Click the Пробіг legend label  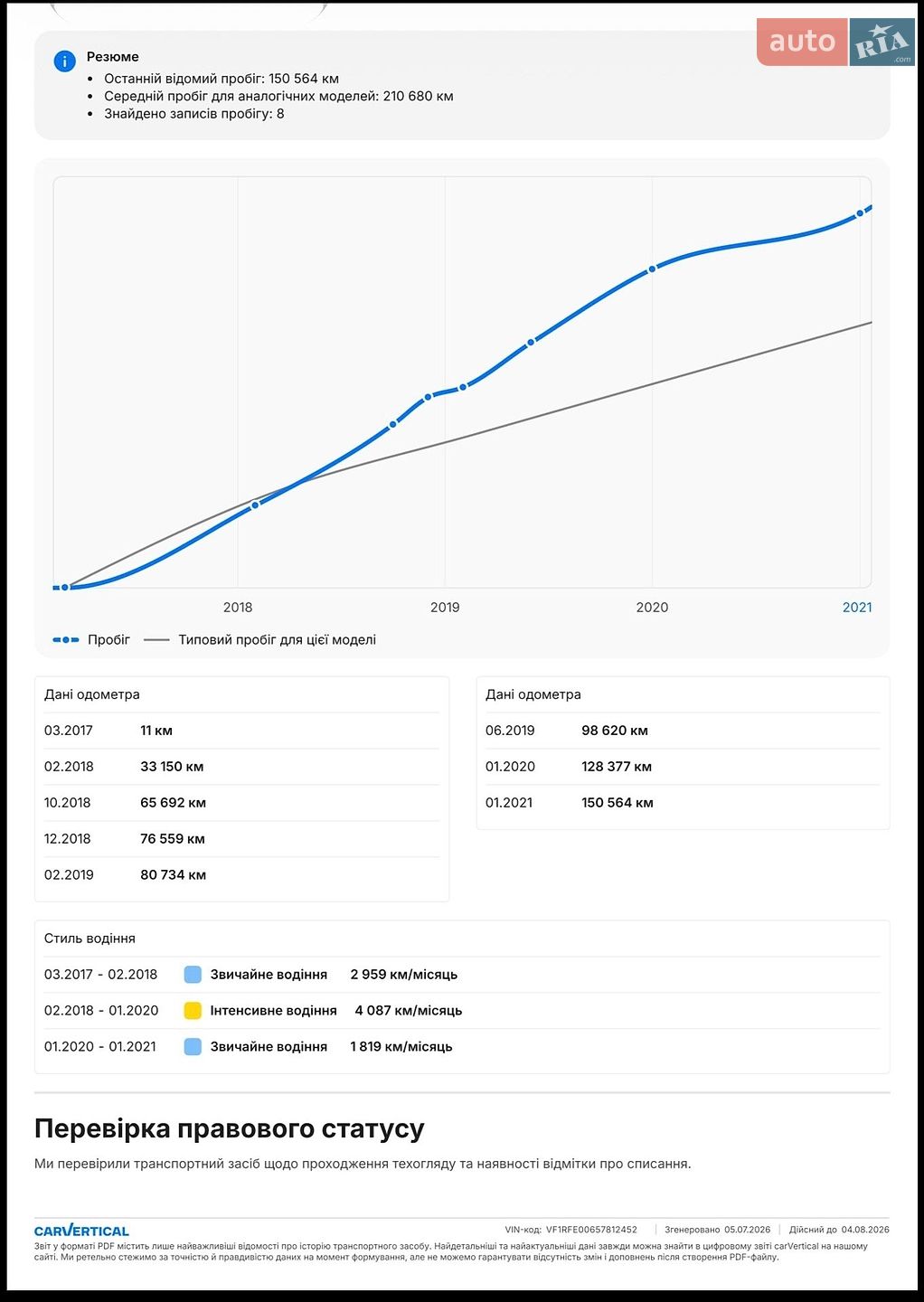(x=108, y=640)
